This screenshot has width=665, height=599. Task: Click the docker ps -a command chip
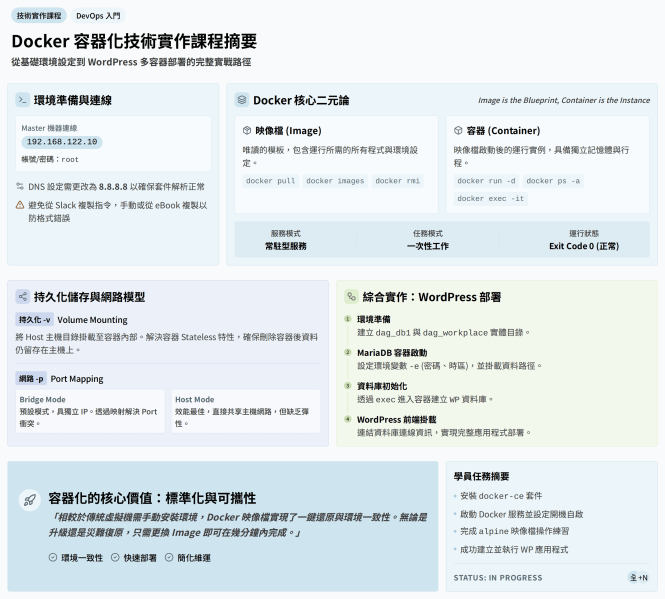point(553,181)
